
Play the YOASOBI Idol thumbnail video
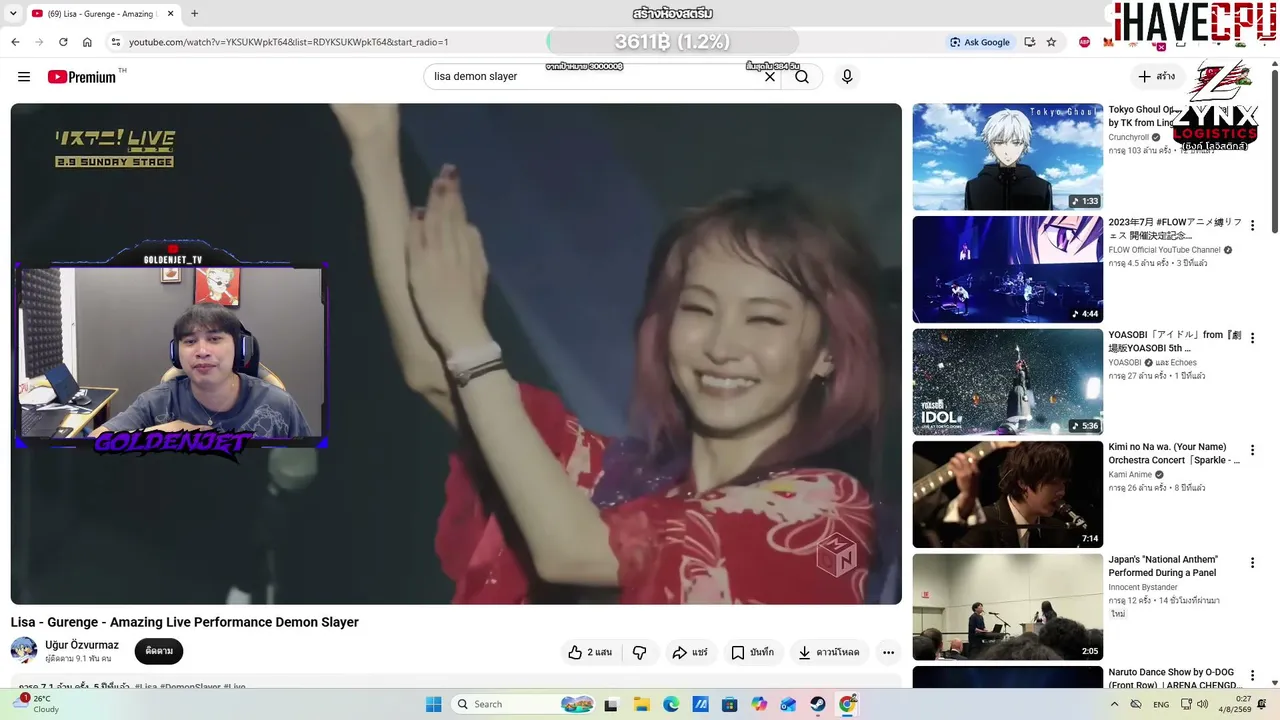(x=1008, y=382)
